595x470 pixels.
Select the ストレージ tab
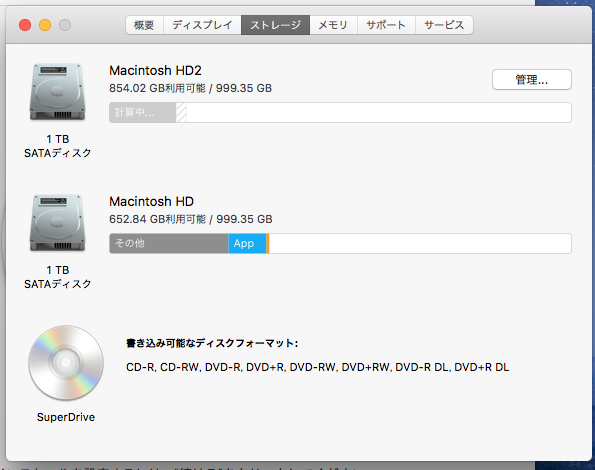pyautogui.click(x=275, y=25)
